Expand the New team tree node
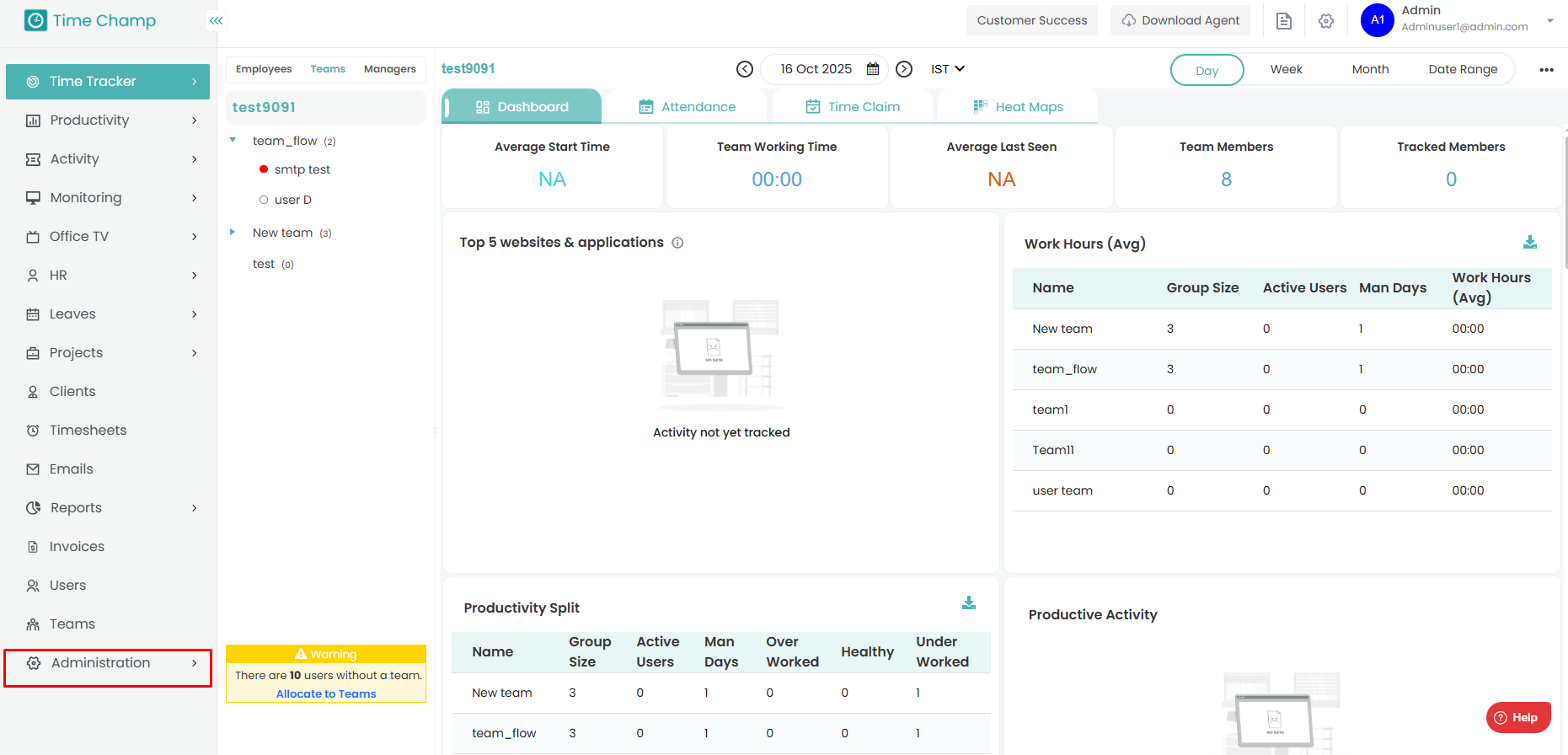Image resolution: width=1568 pixels, height=755 pixels. click(x=233, y=232)
